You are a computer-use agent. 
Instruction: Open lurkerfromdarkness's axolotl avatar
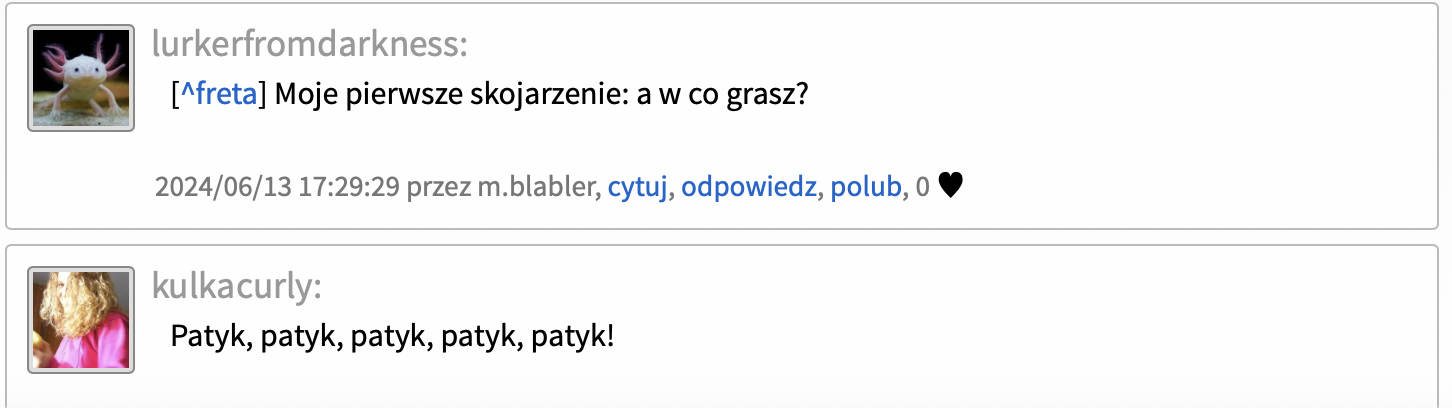pos(81,79)
